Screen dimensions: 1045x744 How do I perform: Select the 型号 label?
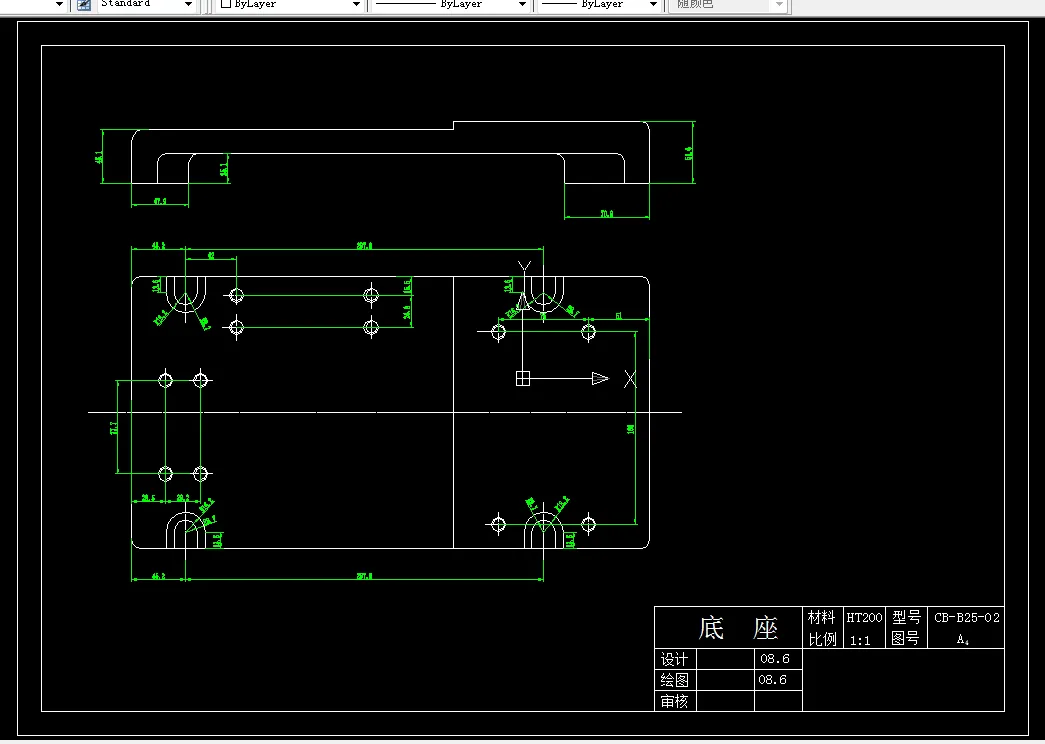coord(906,617)
